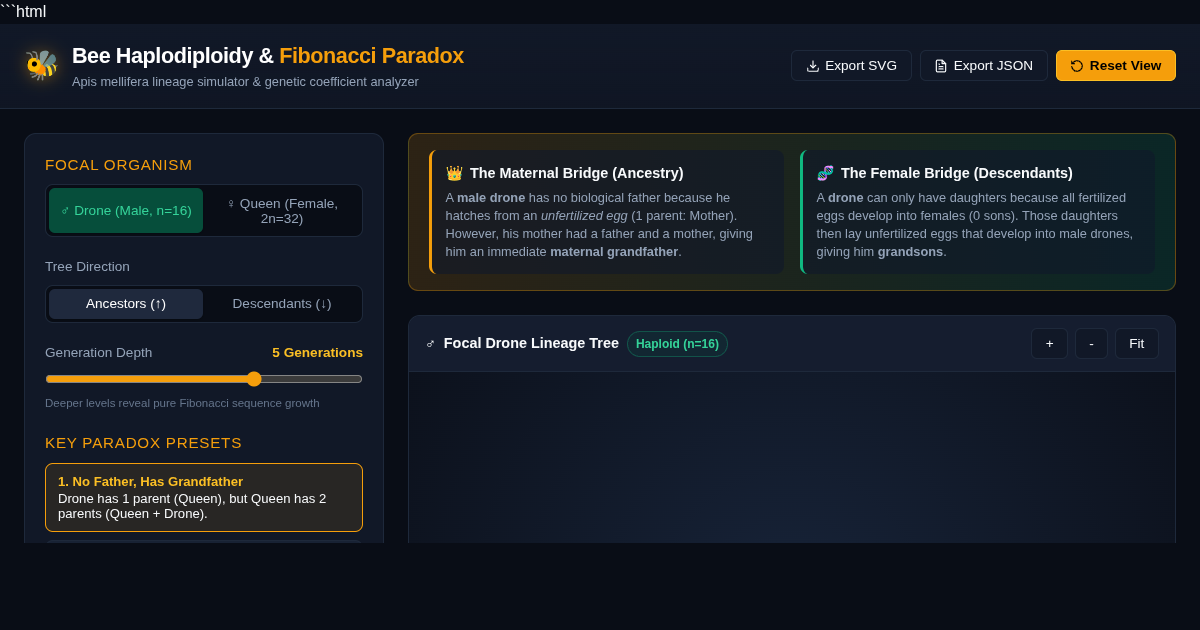Switch tree direction to Ancestors
The height and width of the screenshot is (630, 1200).
pos(126,304)
